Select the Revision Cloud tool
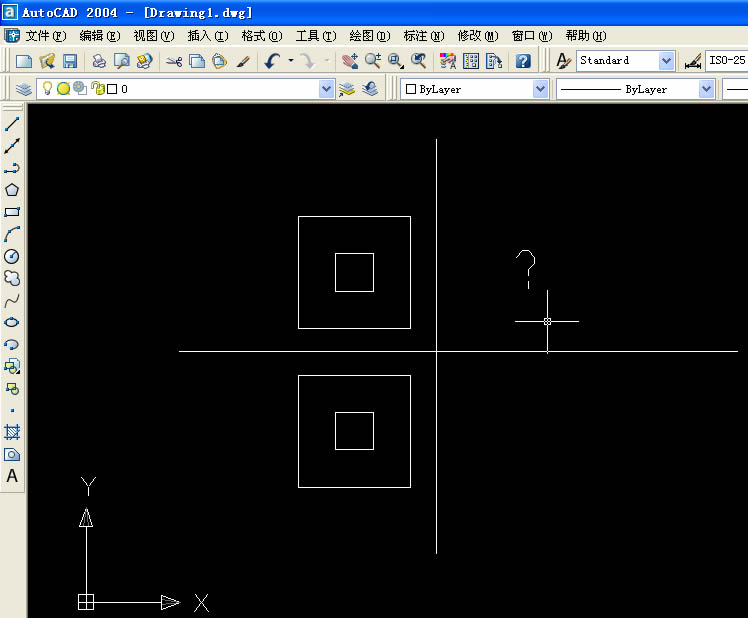 (12, 278)
